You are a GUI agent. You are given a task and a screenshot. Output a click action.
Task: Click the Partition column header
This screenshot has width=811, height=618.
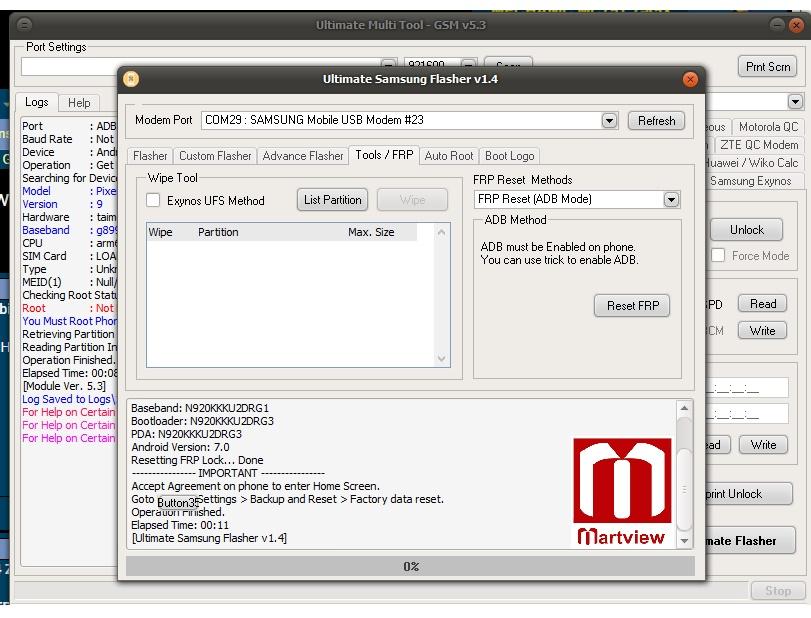(x=218, y=232)
